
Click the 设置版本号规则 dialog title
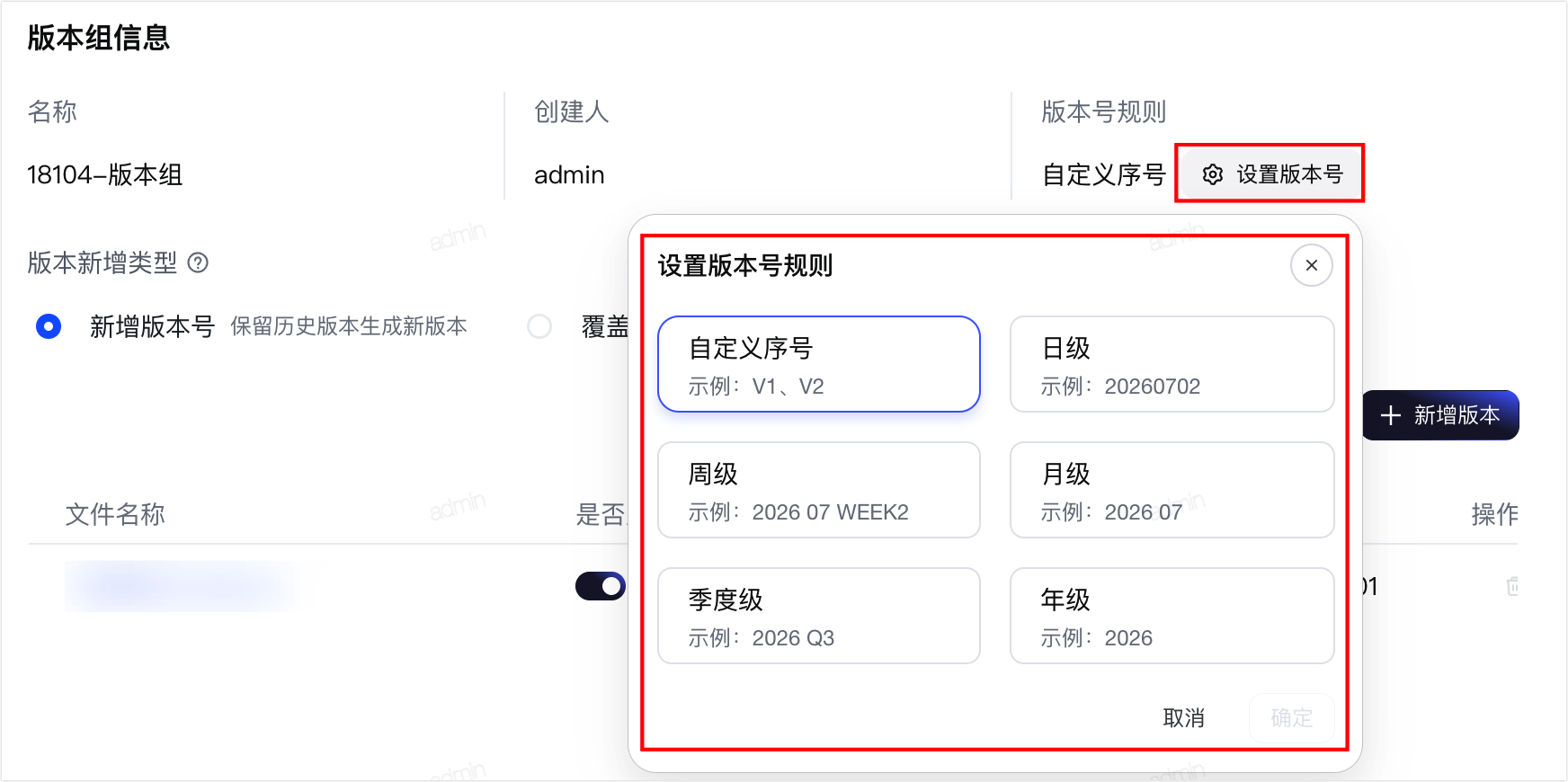(x=745, y=265)
